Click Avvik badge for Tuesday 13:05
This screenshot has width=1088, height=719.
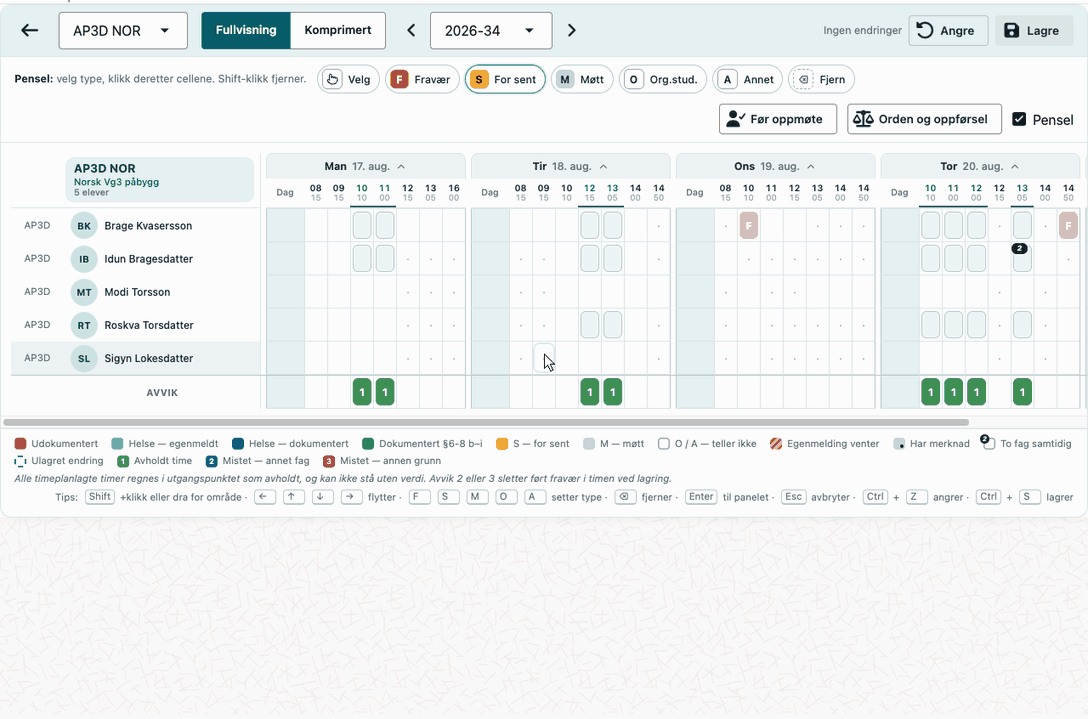[x=613, y=392]
